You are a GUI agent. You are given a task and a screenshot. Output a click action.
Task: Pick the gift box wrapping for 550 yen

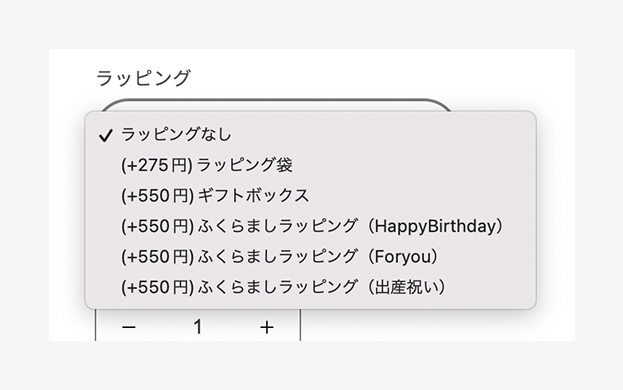(311, 195)
